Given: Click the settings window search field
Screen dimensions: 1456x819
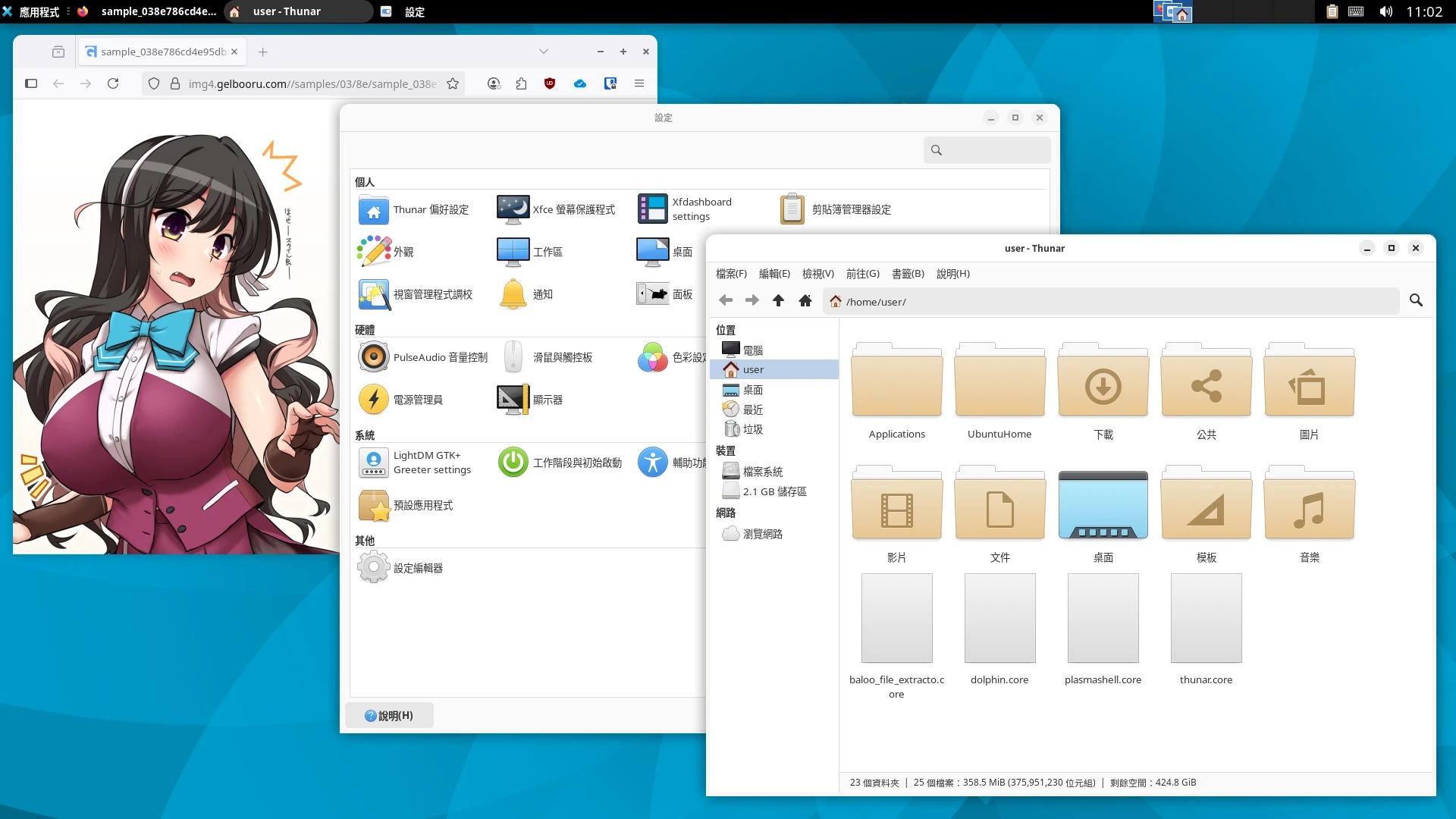Looking at the screenshot, I should (x=986, y=149).
